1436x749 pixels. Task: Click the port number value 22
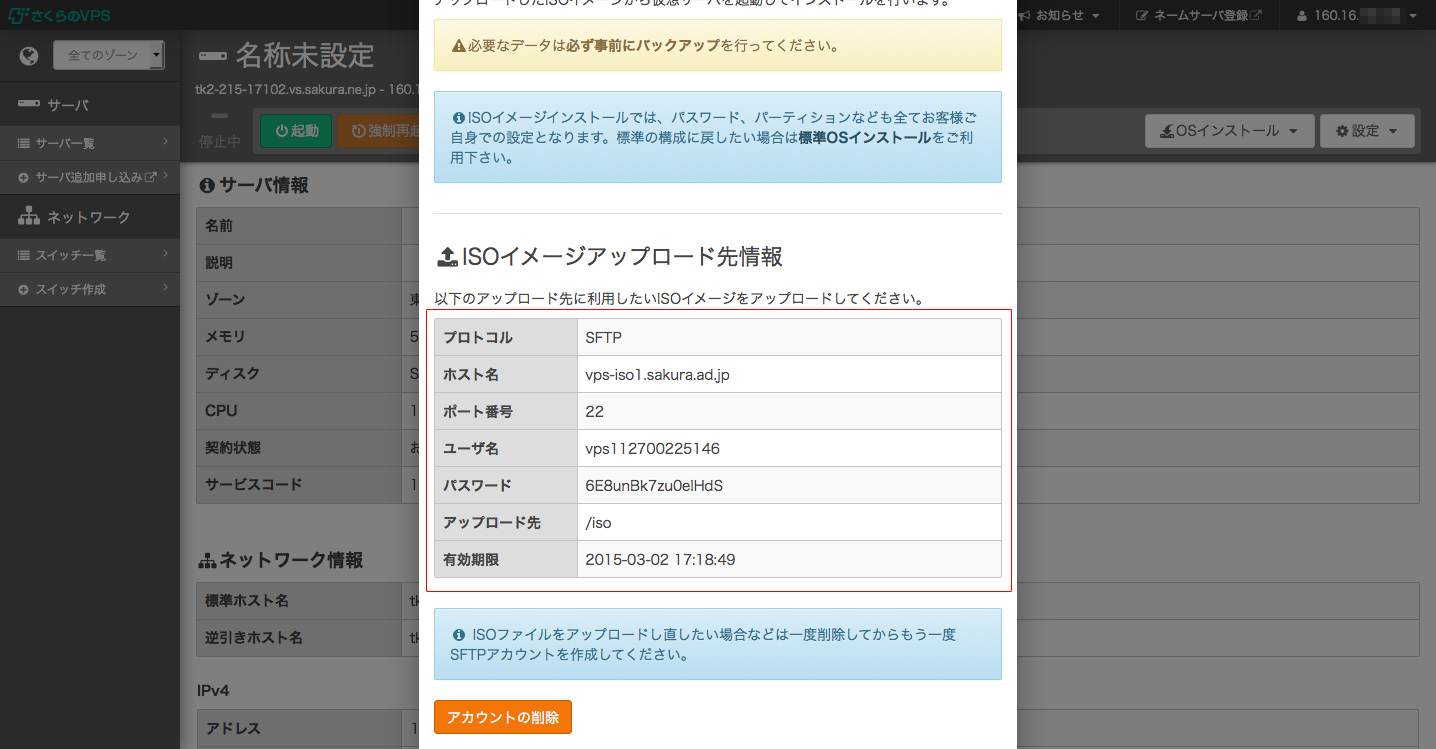coord(595,412)
